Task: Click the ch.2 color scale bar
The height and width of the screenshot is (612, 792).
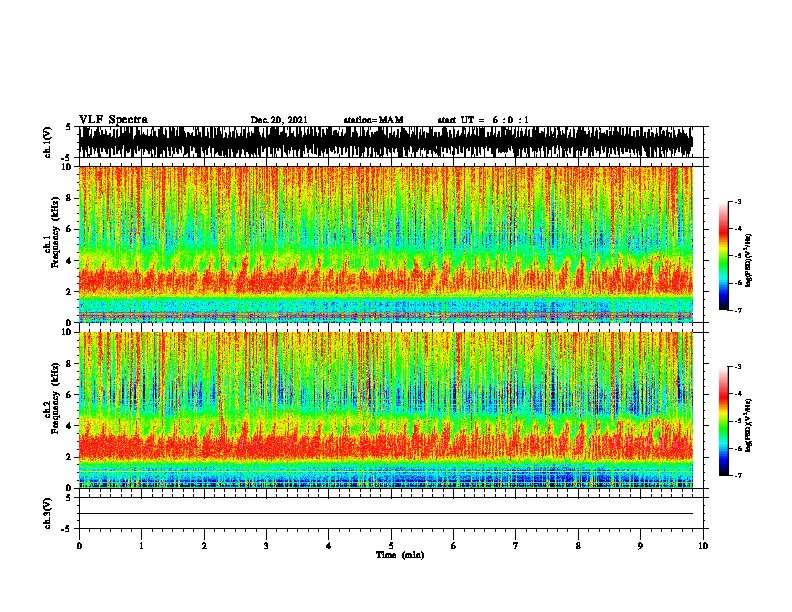Action: point(724,421)
